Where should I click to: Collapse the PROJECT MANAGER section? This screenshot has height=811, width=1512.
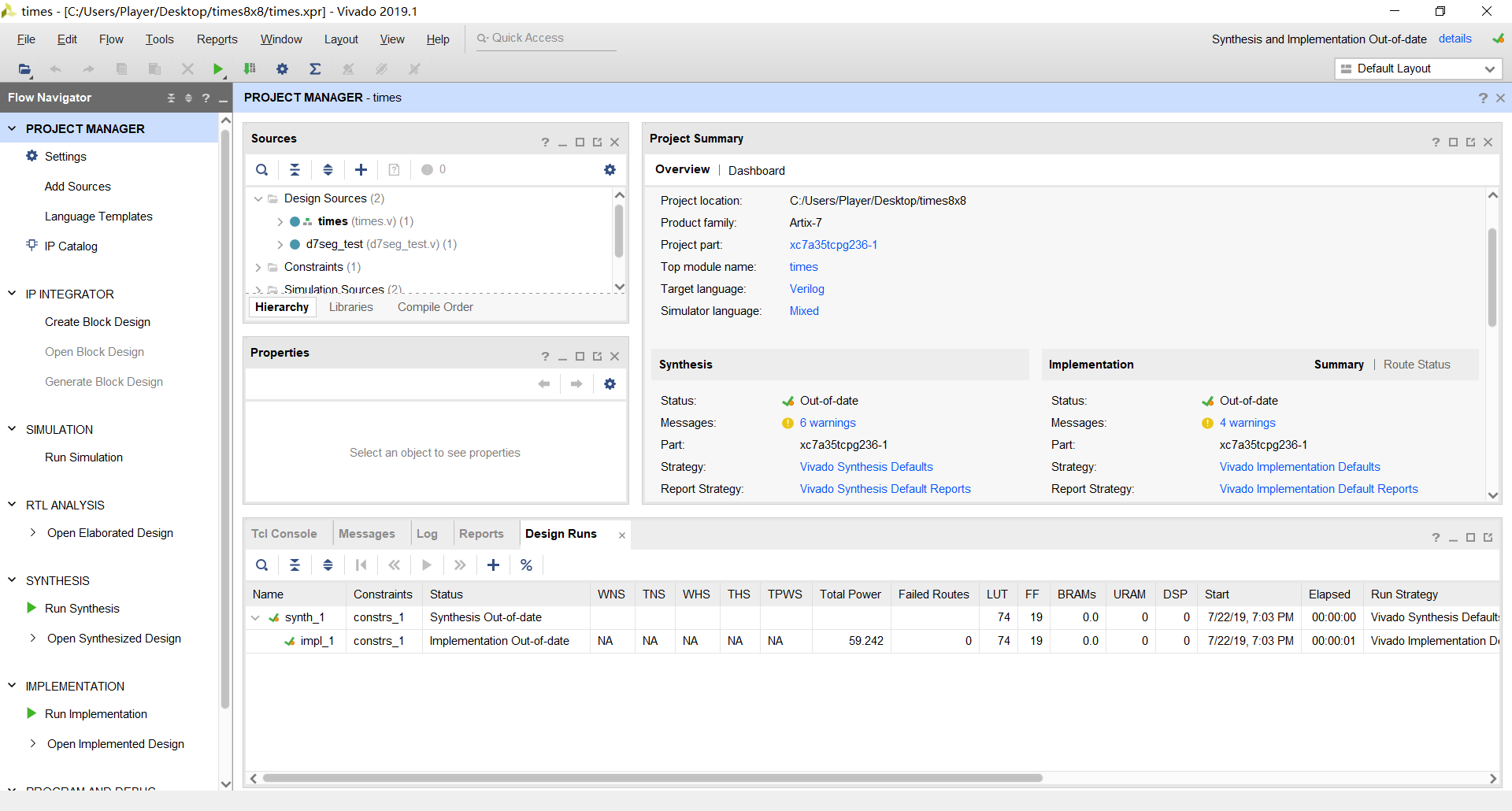12,128
